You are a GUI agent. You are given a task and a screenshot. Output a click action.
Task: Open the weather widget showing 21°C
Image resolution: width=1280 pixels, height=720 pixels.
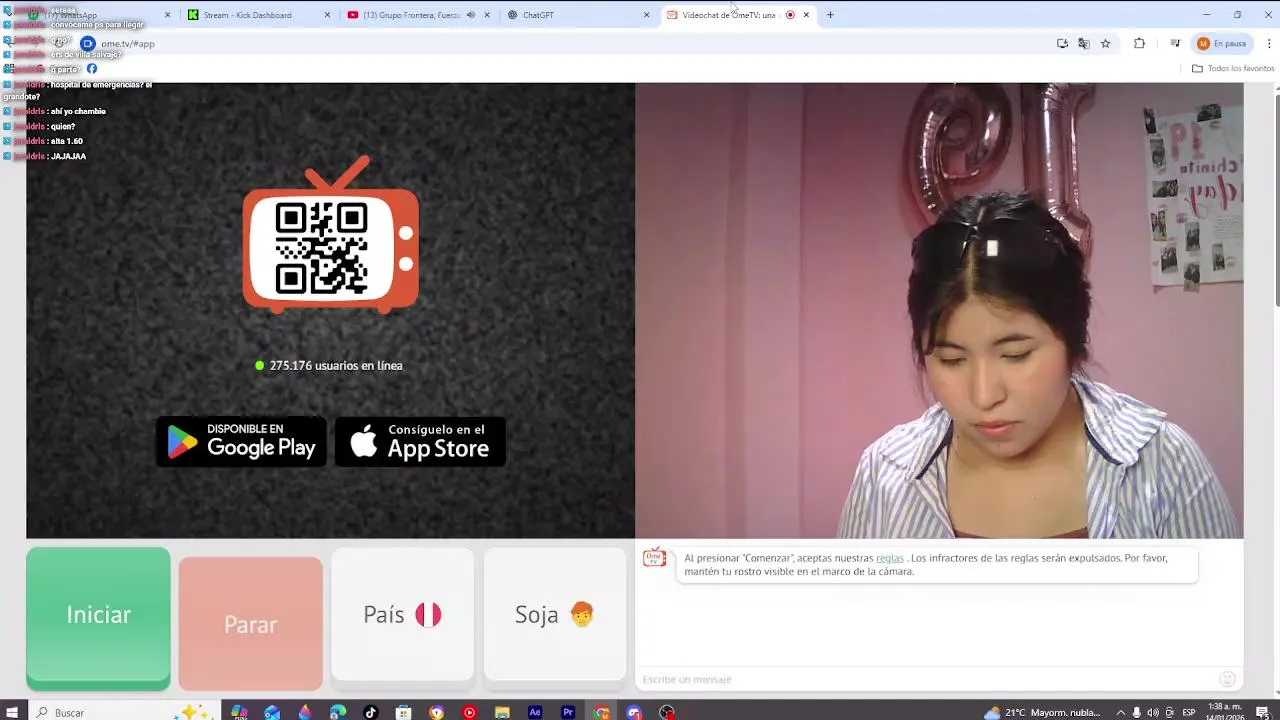pos(1043,712)
